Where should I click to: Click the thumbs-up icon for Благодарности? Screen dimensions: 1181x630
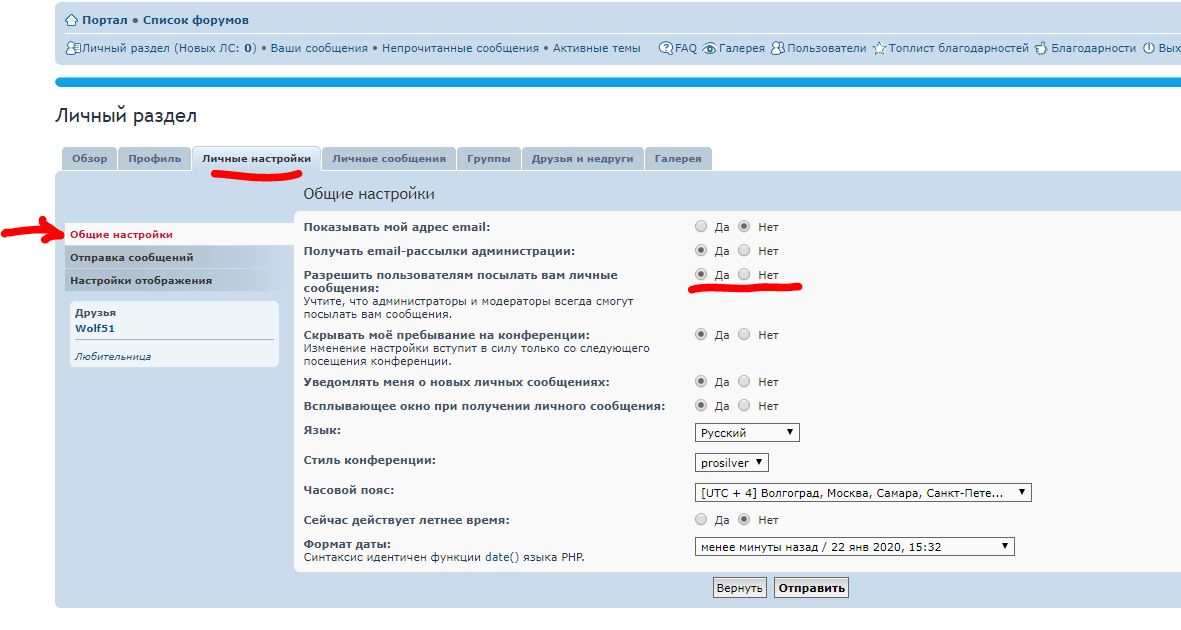tap(1041, 48)
